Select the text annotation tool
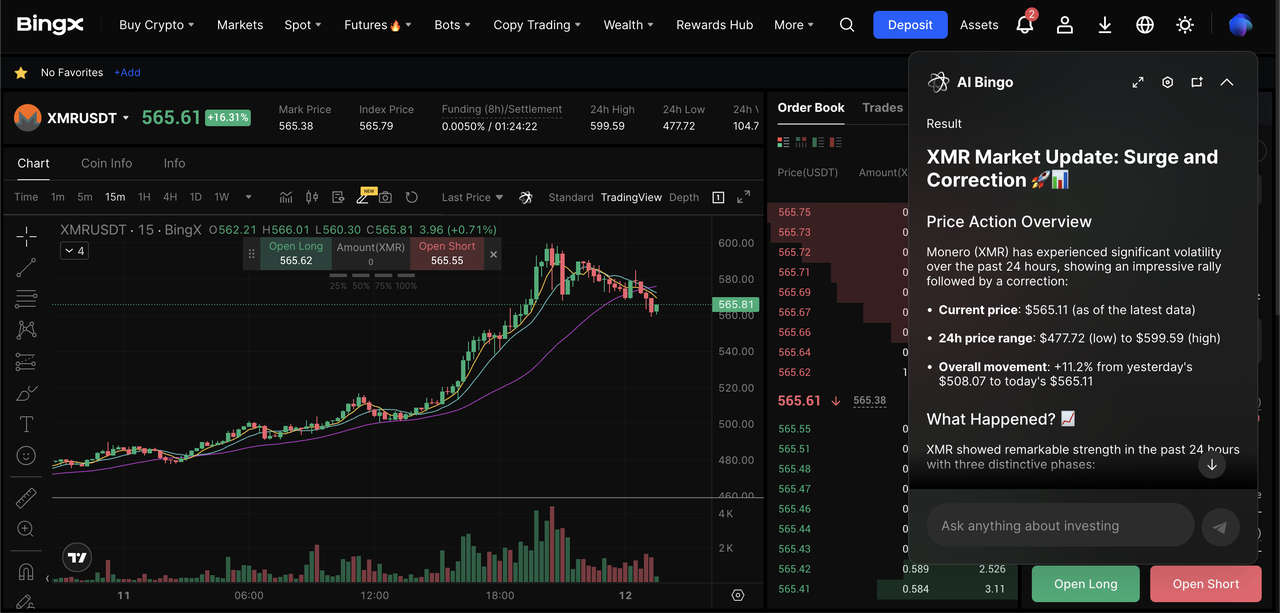1280x613 pixels. coord(26,424)
